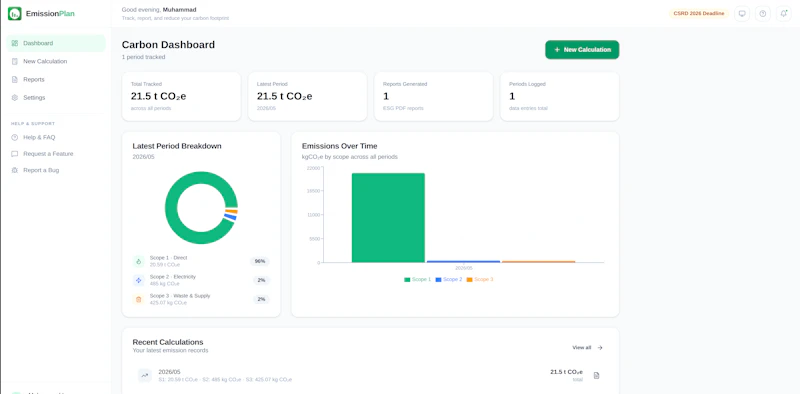The image size is (800, 394).
Task: Click the Total Tracked card
Action: coord(181,96)
